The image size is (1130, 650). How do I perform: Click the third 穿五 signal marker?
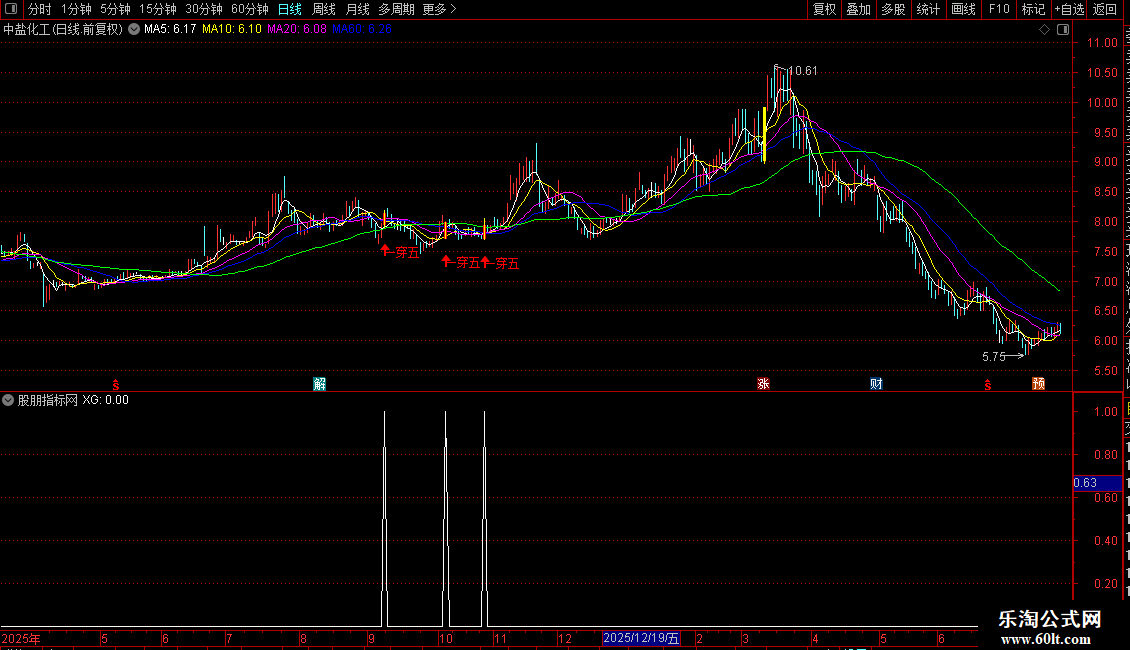point(500,263)
